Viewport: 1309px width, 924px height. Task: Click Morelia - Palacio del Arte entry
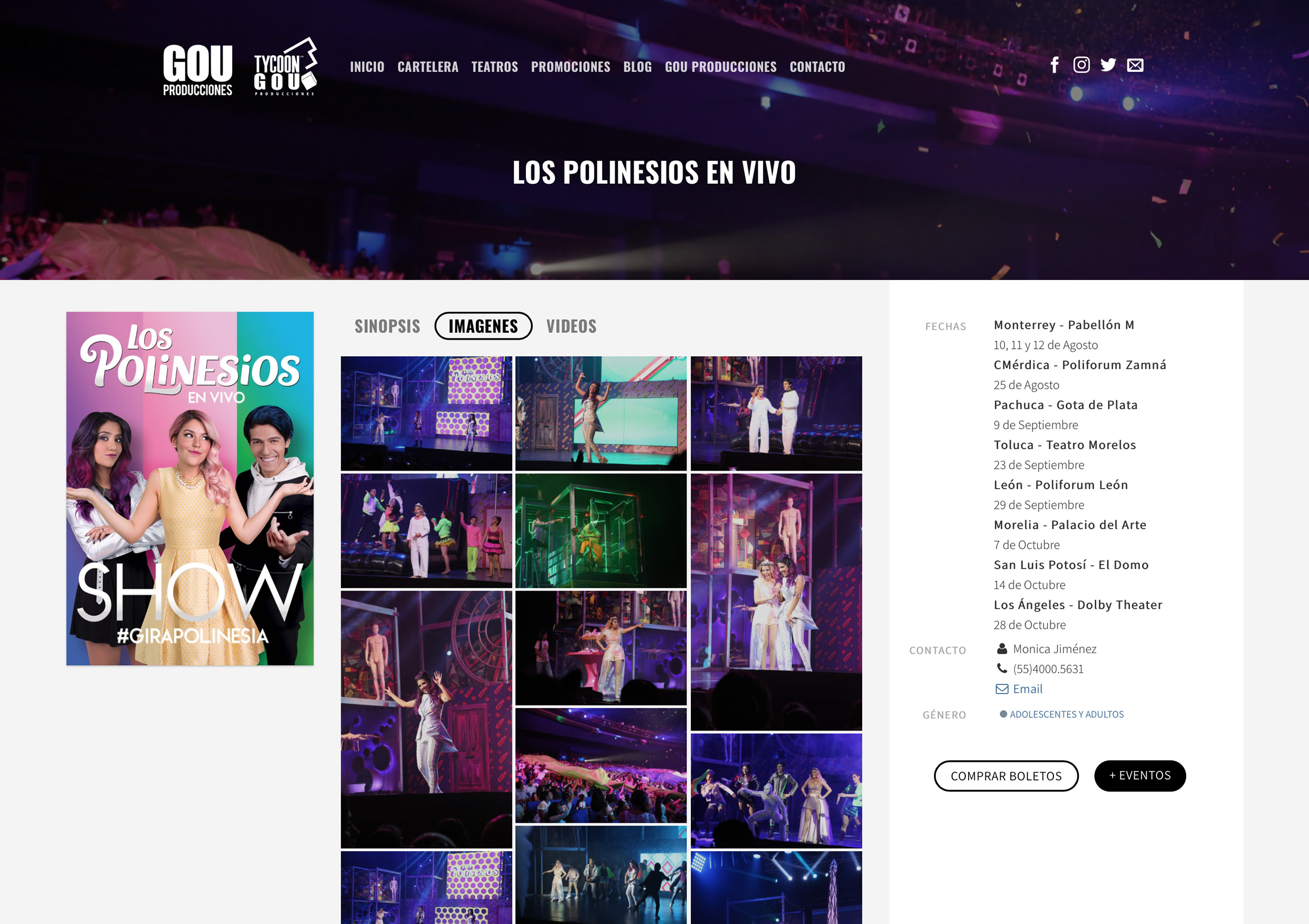1069,525
